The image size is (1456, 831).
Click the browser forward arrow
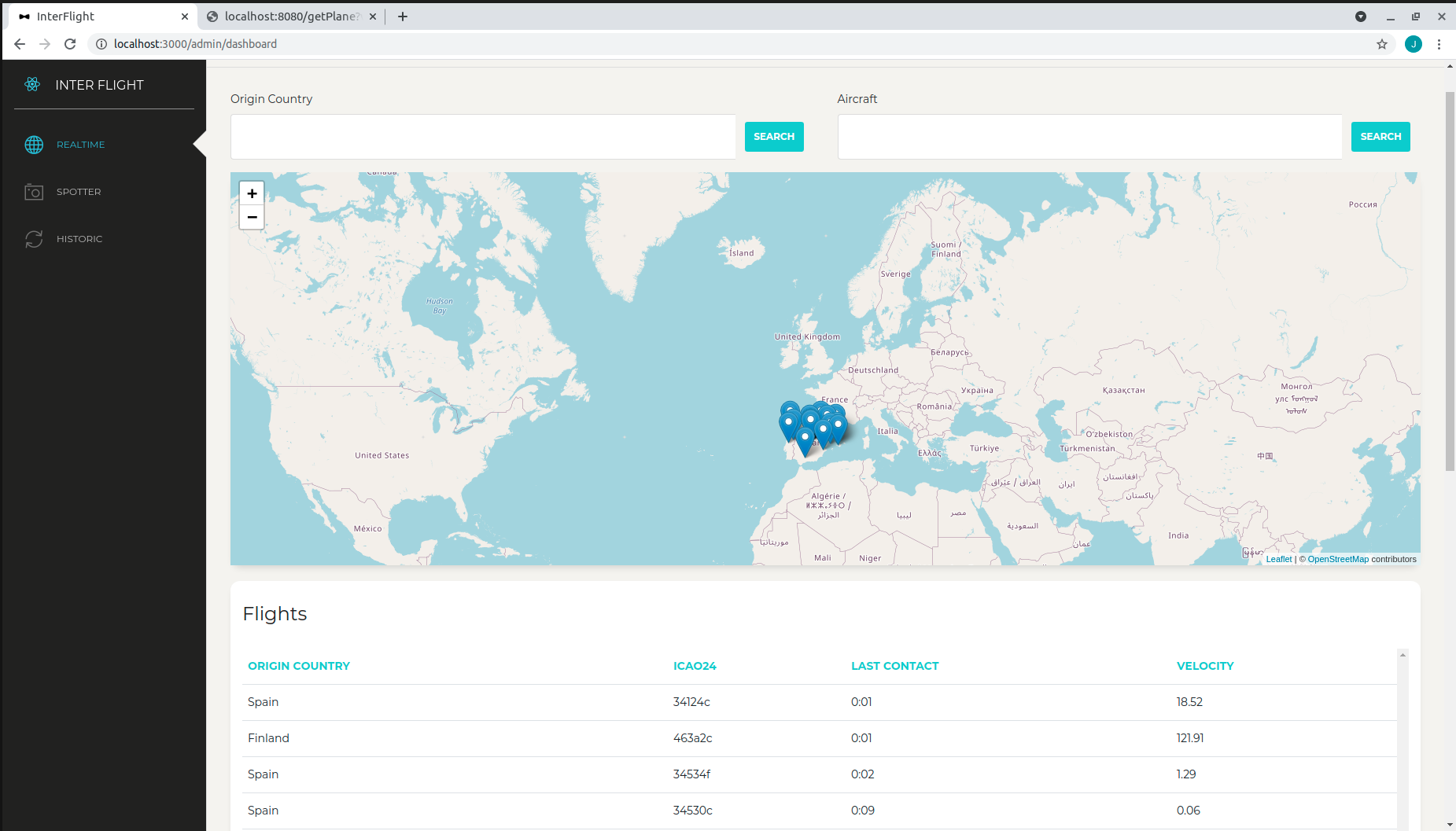(x=45, y=44)
